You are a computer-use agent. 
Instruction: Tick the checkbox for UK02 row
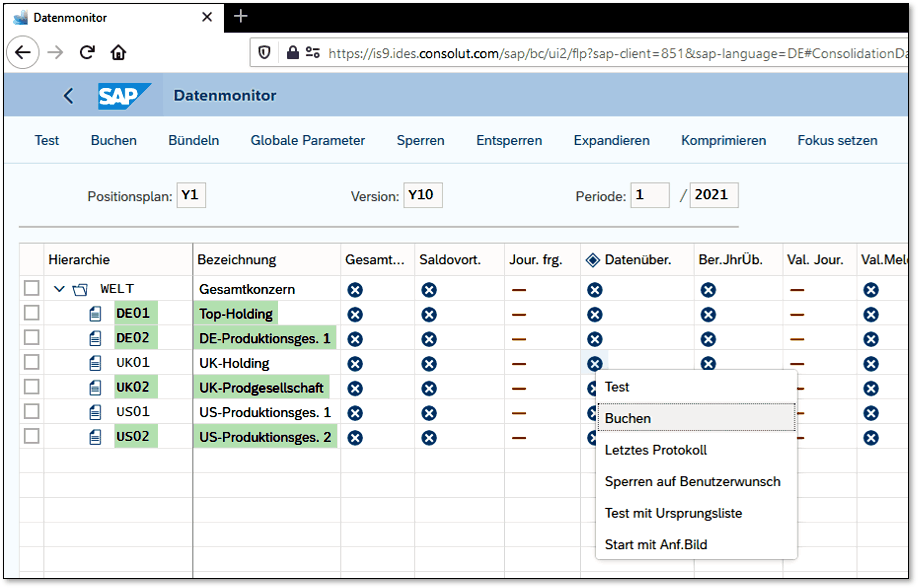point(32,387)
